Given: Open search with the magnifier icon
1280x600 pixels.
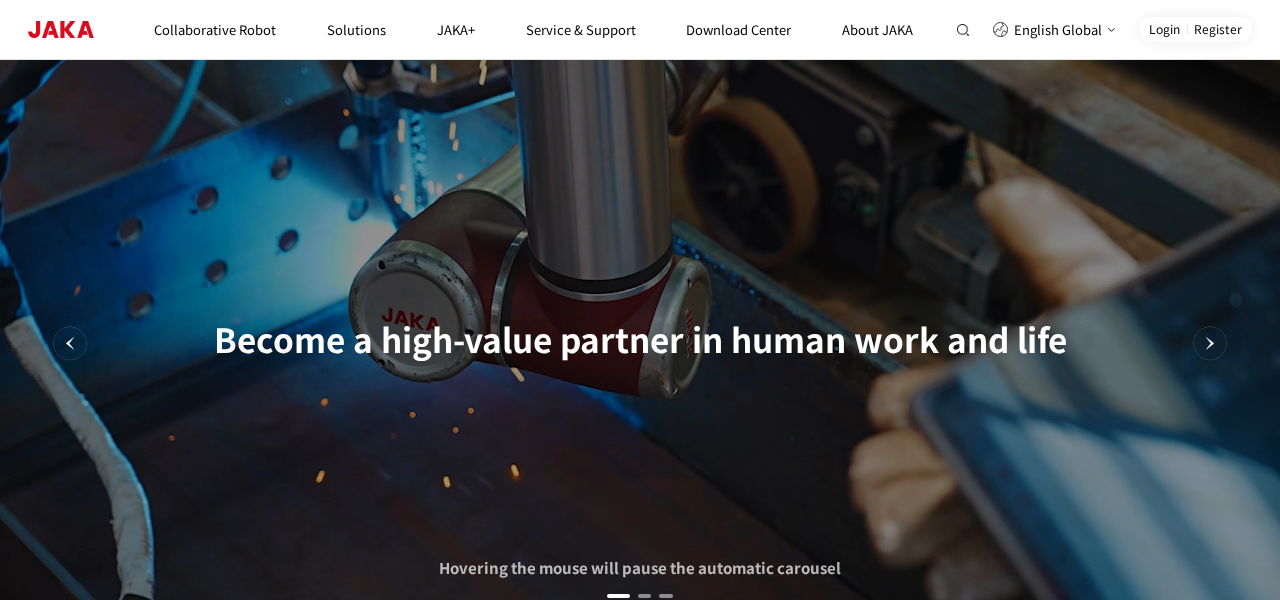Looking at the screenshot, I should pyautogui.click(x=963, y=30).
